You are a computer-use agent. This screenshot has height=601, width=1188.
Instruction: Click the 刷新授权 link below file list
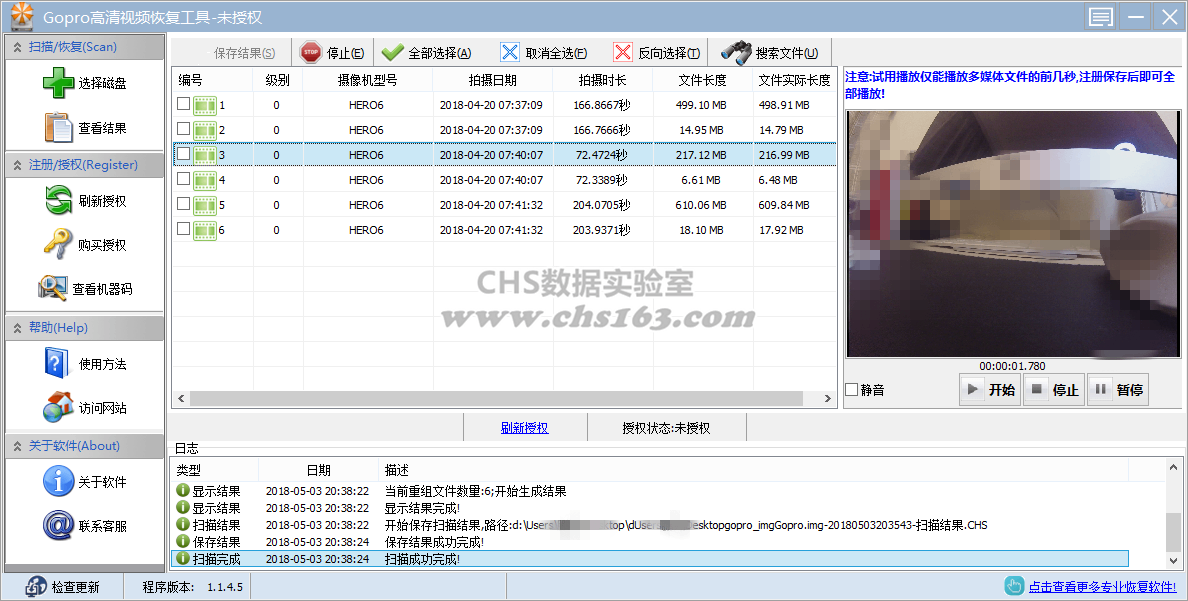524,428
